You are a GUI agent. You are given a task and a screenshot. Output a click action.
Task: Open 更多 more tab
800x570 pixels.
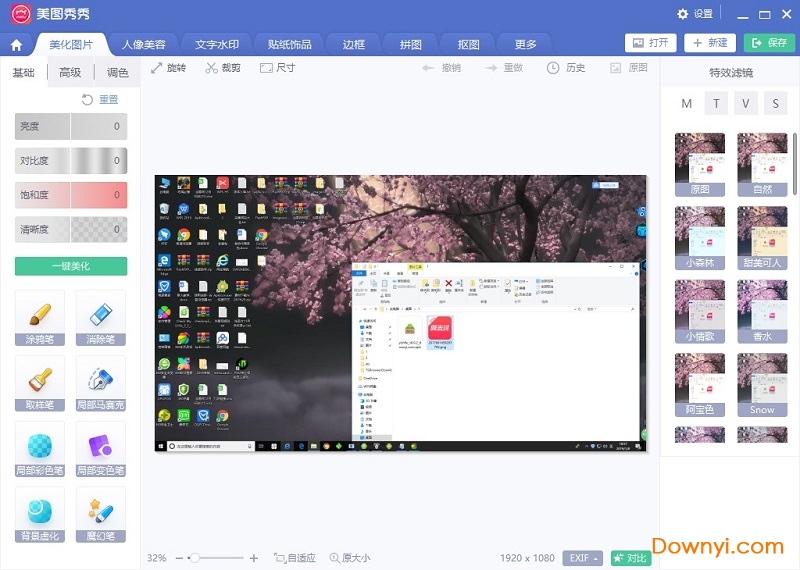click(x=526, y=44)
